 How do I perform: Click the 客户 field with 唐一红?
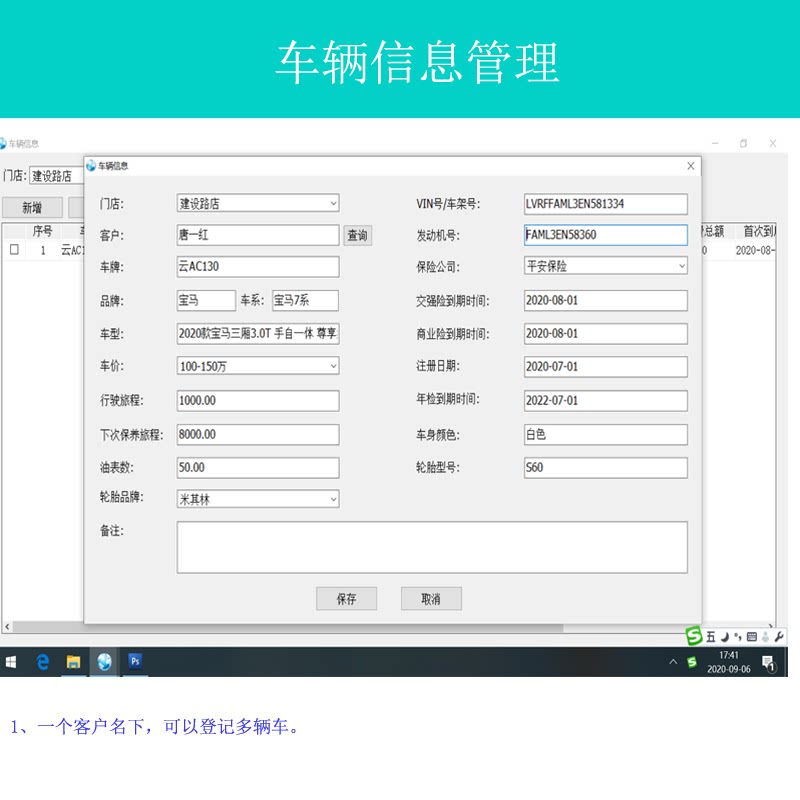(x=258, y=235)
